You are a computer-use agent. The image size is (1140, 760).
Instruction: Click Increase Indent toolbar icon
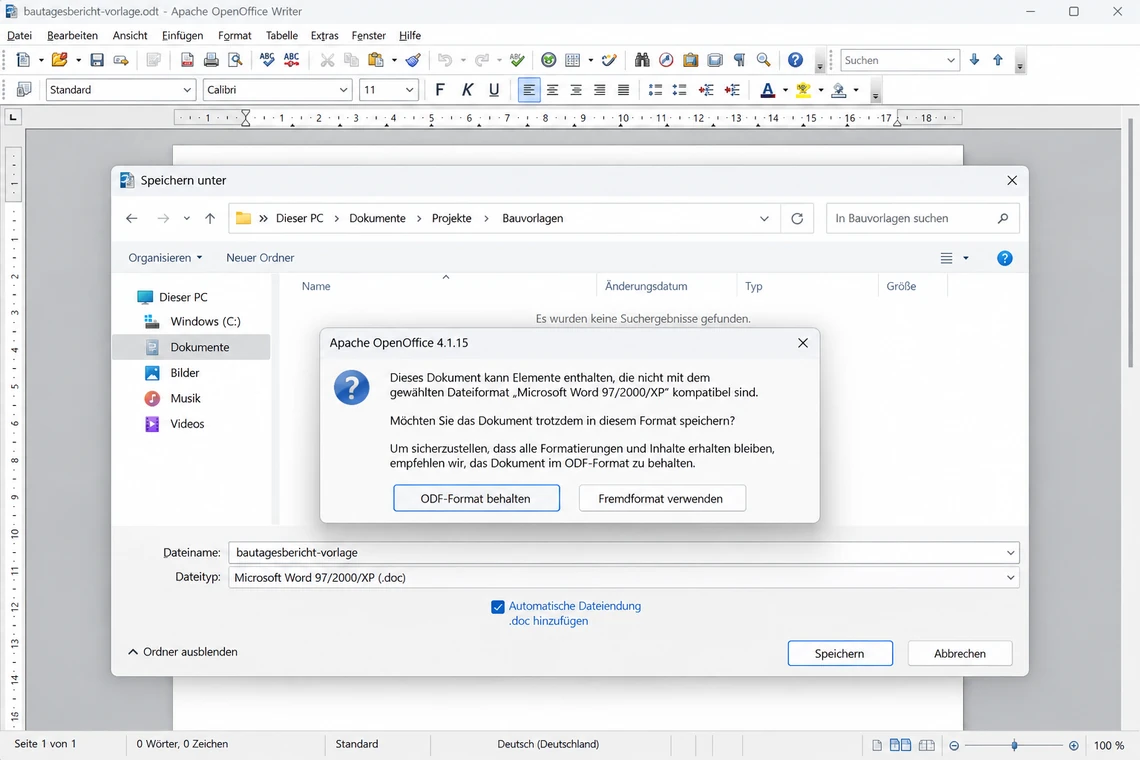point(732,89)
